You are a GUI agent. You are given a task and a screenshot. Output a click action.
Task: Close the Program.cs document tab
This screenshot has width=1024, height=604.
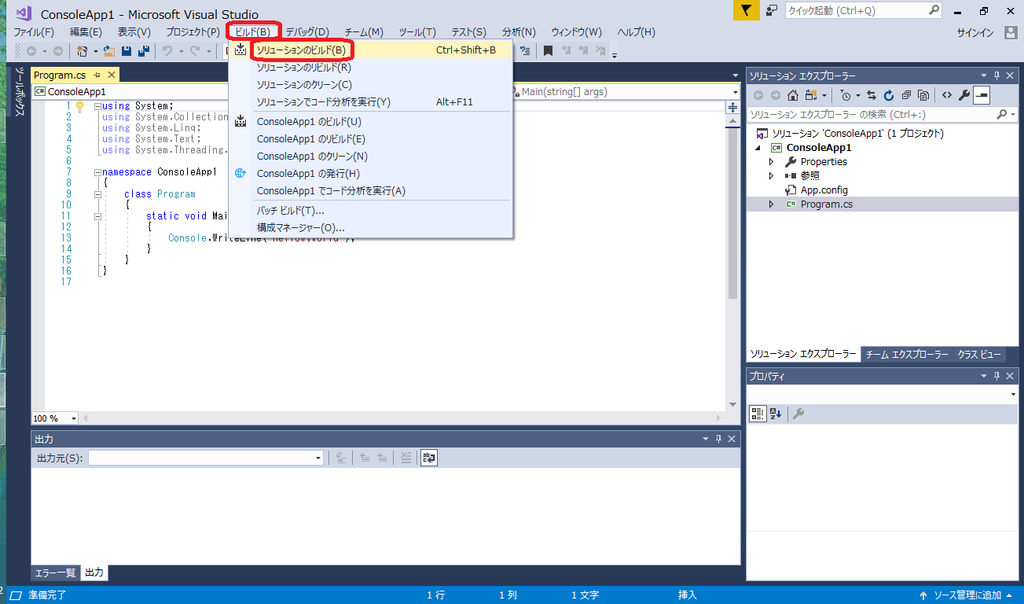[112, 75]
